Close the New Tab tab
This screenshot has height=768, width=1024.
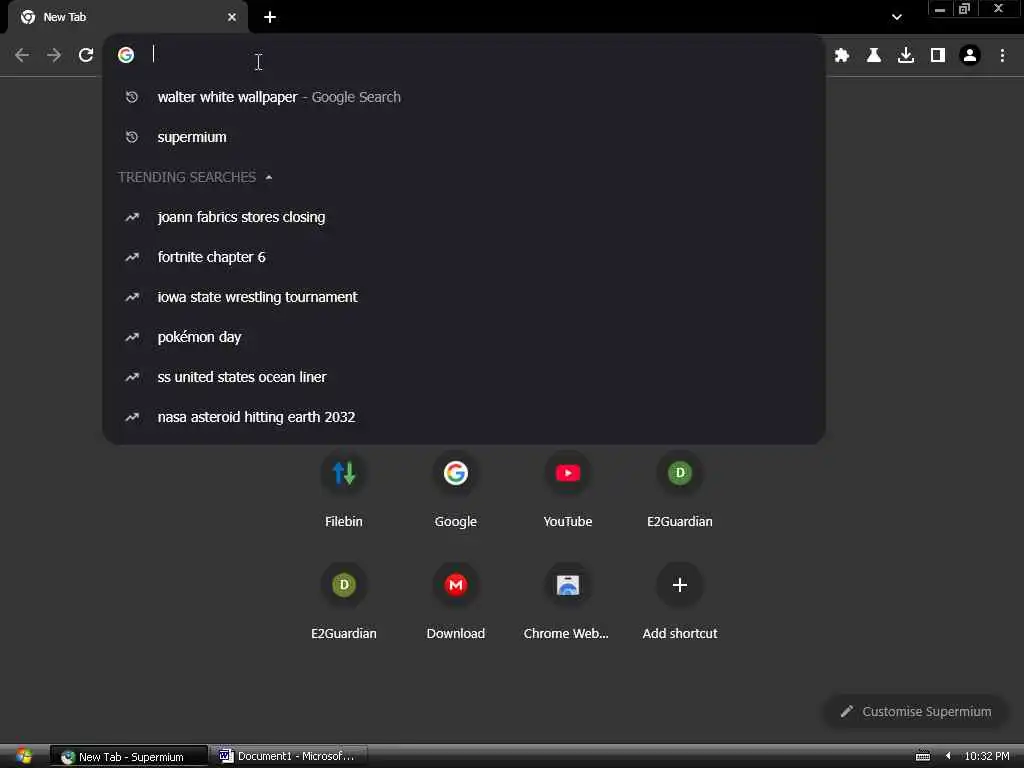point(232,17)
